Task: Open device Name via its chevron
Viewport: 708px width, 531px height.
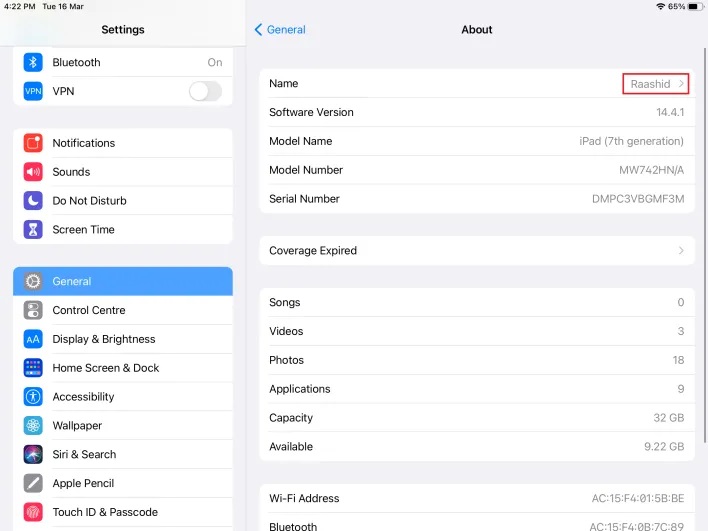Action: (681, 84)
